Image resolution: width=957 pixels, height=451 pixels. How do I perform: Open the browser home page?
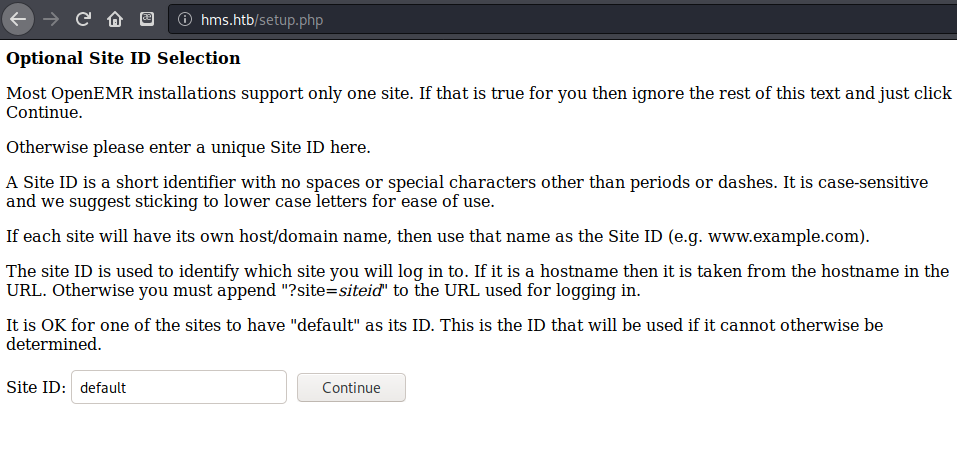pos(115,19)
